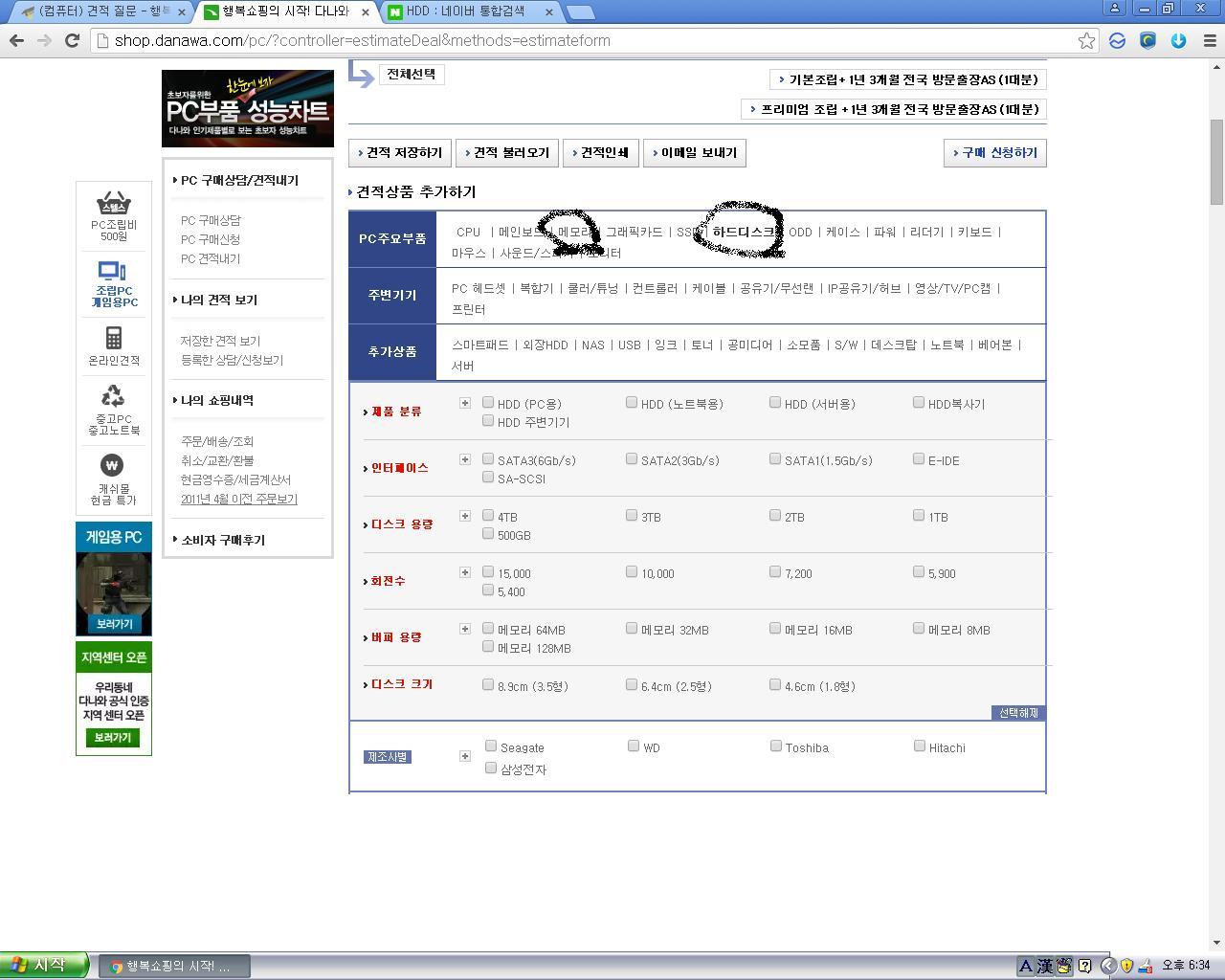Click the browser address bar

[x=593, y=40]
